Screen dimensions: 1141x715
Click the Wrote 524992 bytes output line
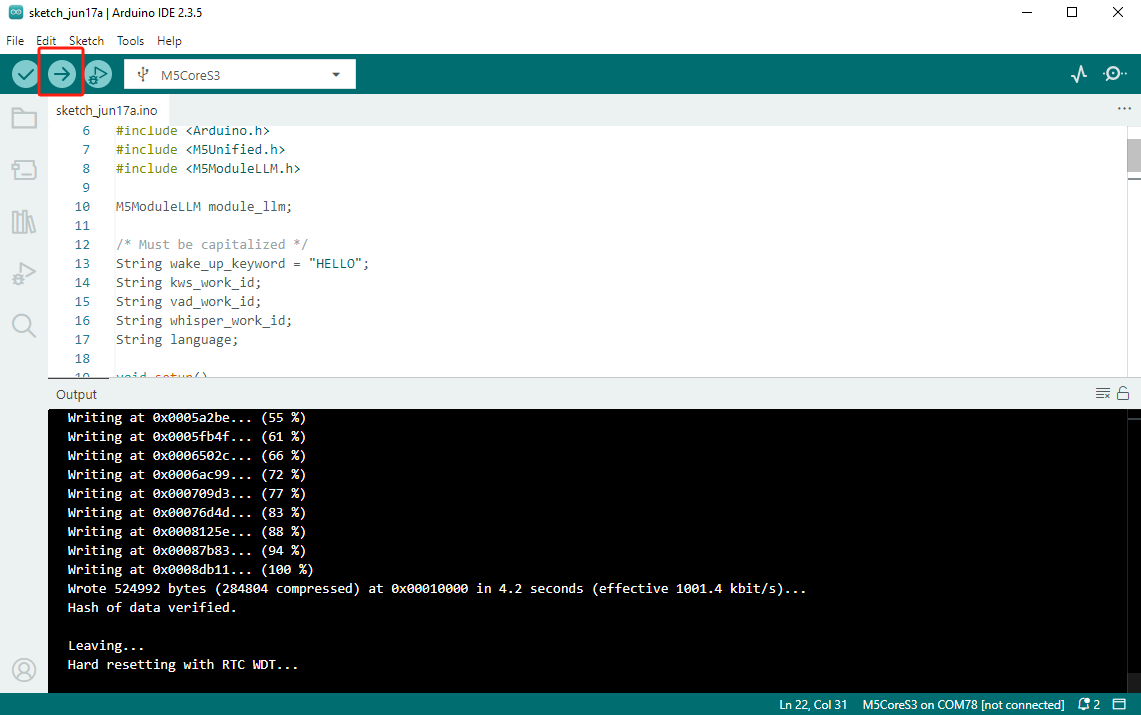[x=437, y=588]
